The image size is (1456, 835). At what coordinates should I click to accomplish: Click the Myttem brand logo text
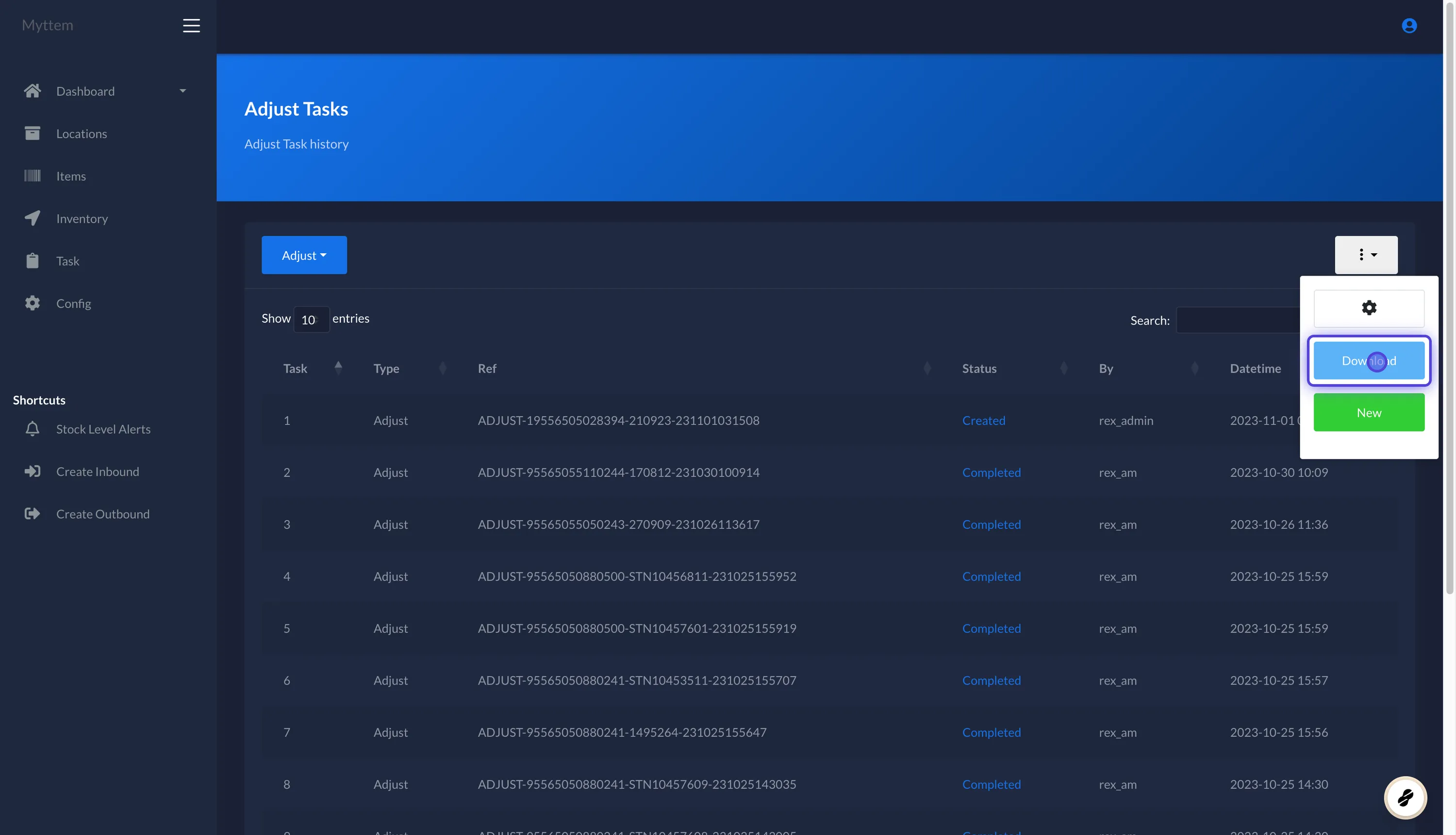pyautogui.click(x=48, y=25)
